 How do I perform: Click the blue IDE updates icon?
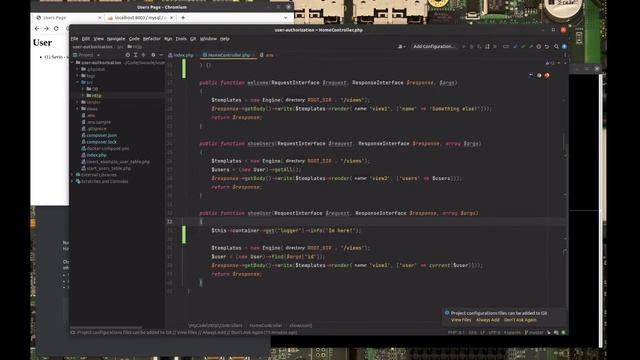tap(564, 47)
